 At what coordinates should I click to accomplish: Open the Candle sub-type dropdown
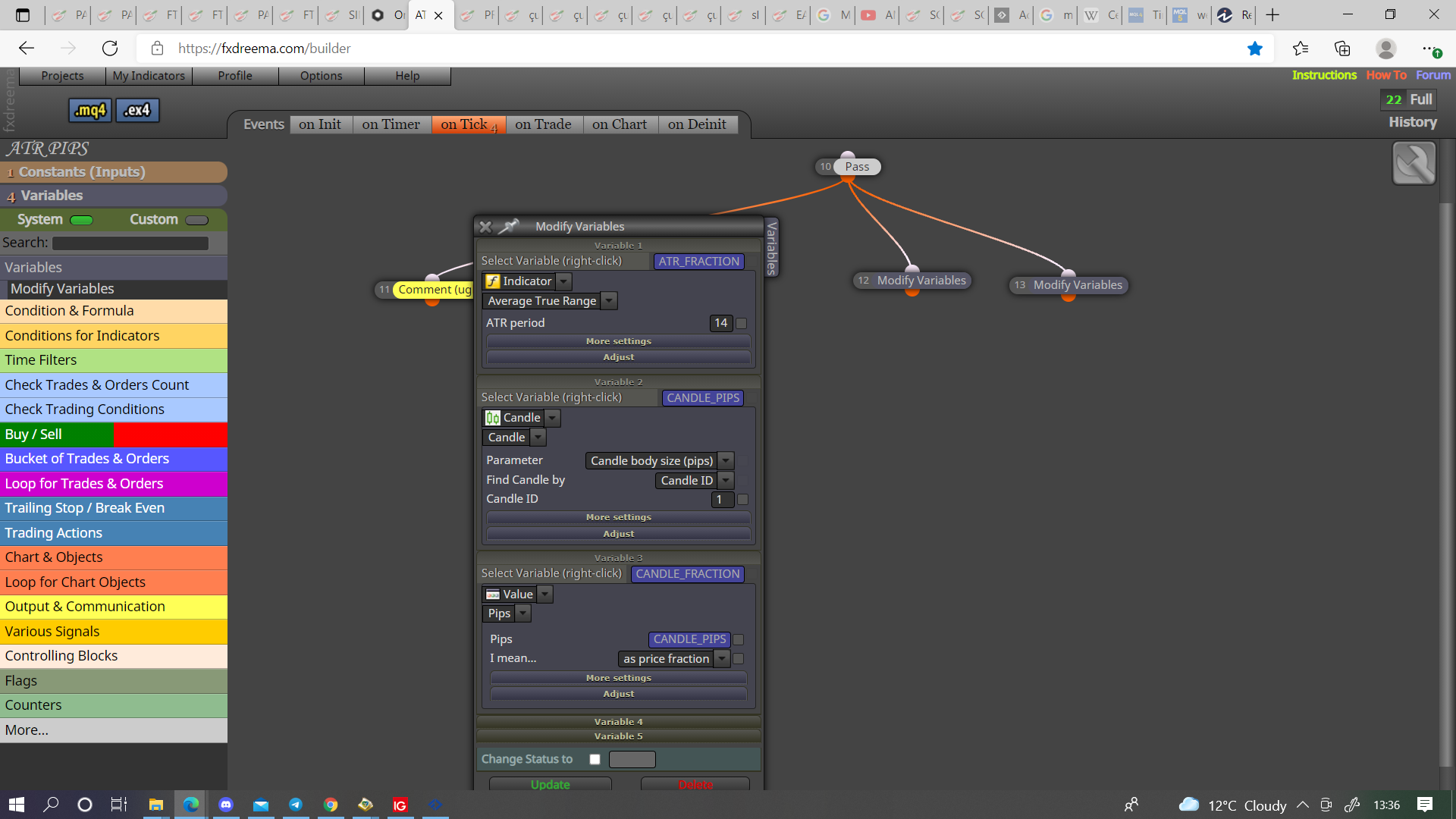coord(538,438)
